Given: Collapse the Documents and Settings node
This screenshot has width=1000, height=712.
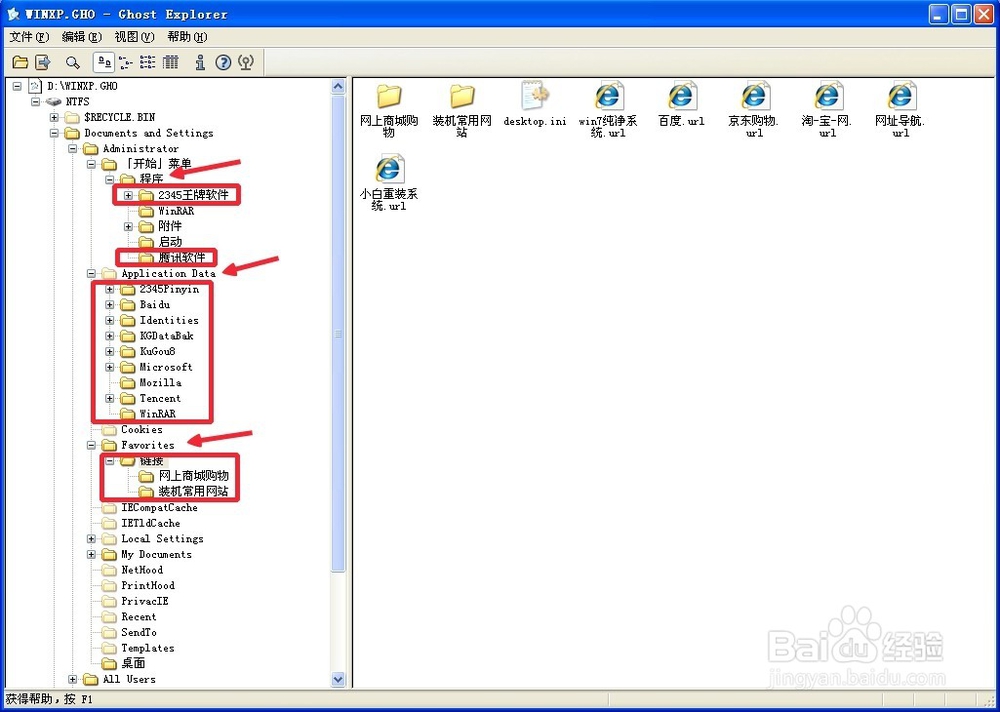Looking at the screenshot, I should click(x=54, y=133).
